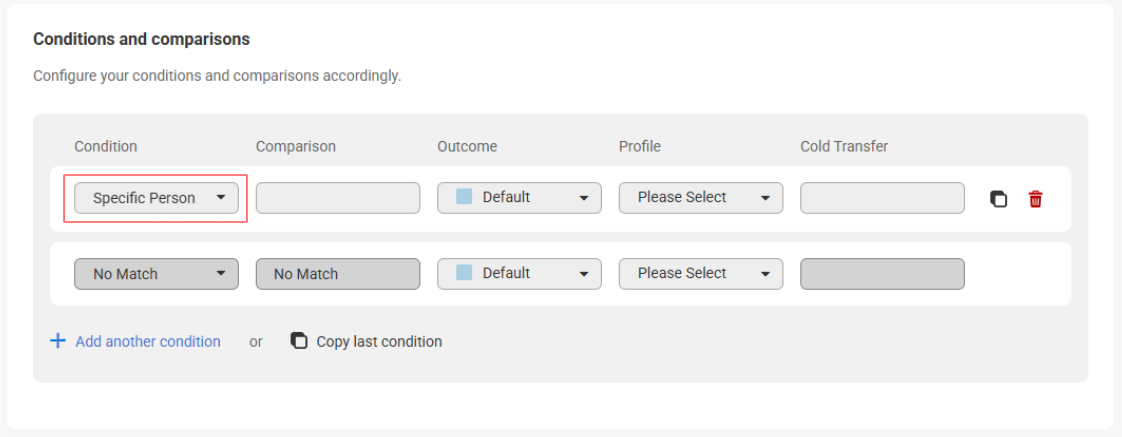
Task: Click the Add another condition link
Action: 148,341
